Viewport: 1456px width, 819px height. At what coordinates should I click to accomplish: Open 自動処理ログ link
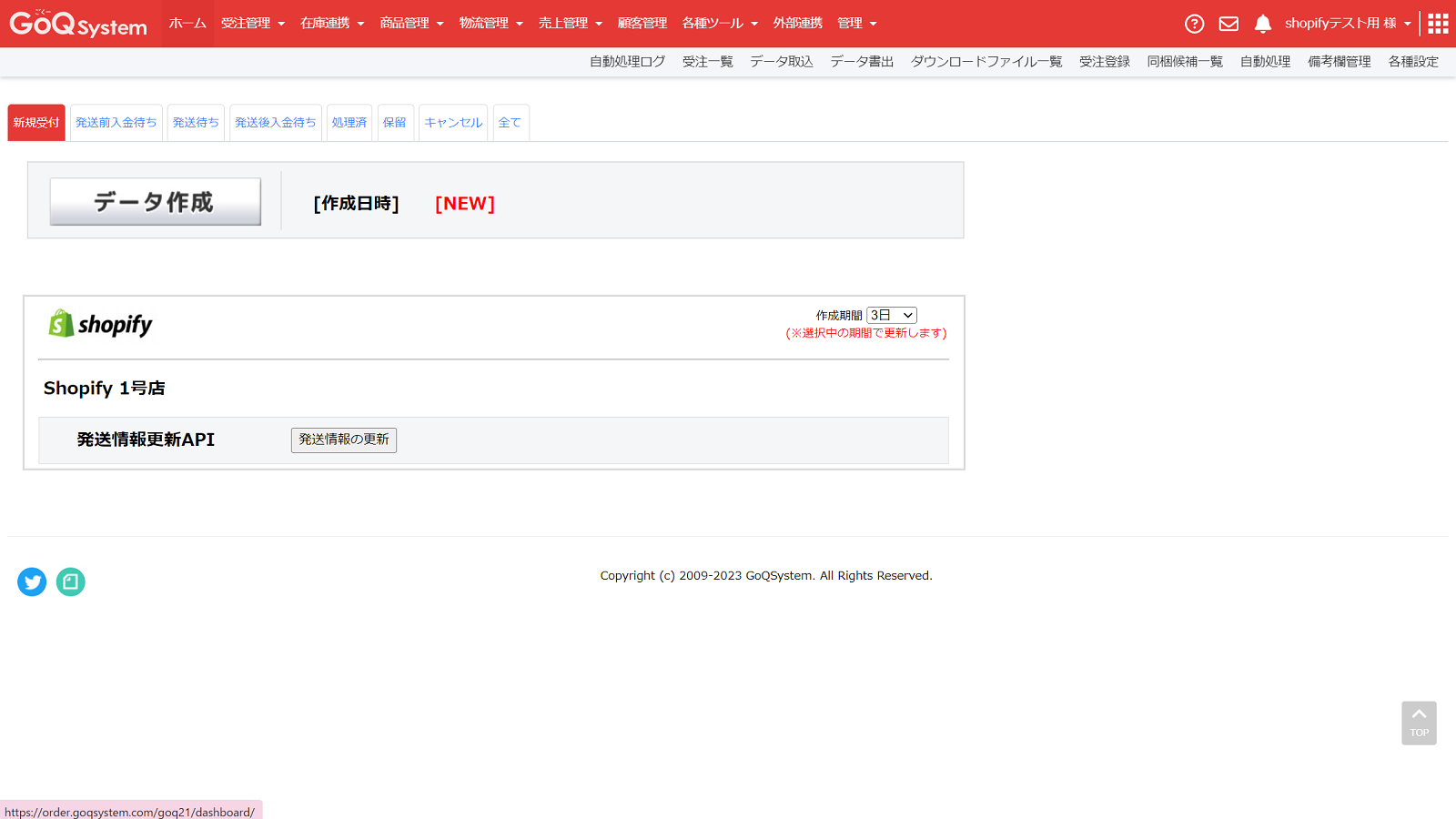627,62
